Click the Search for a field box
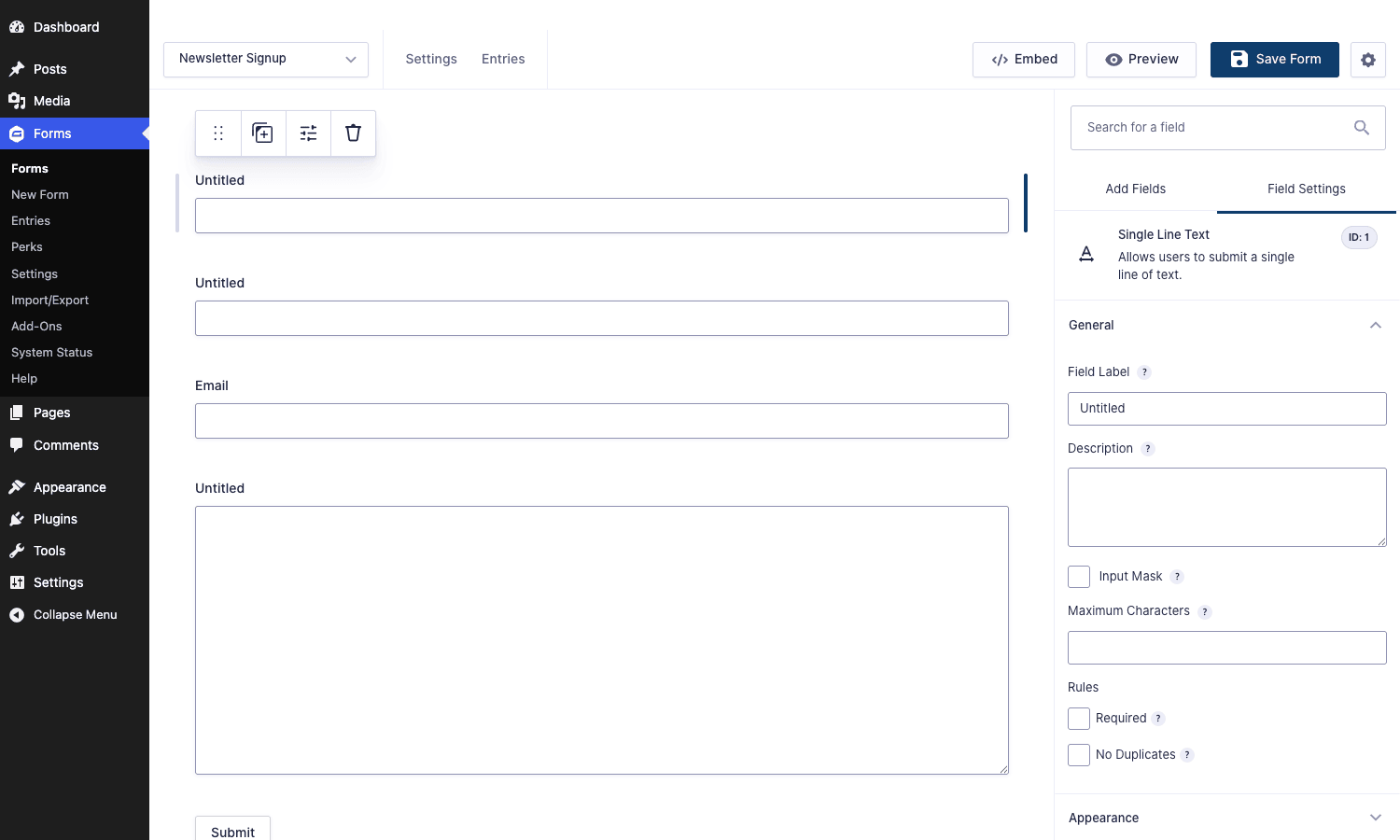The image size is (1400, 840). (1228, 128)
